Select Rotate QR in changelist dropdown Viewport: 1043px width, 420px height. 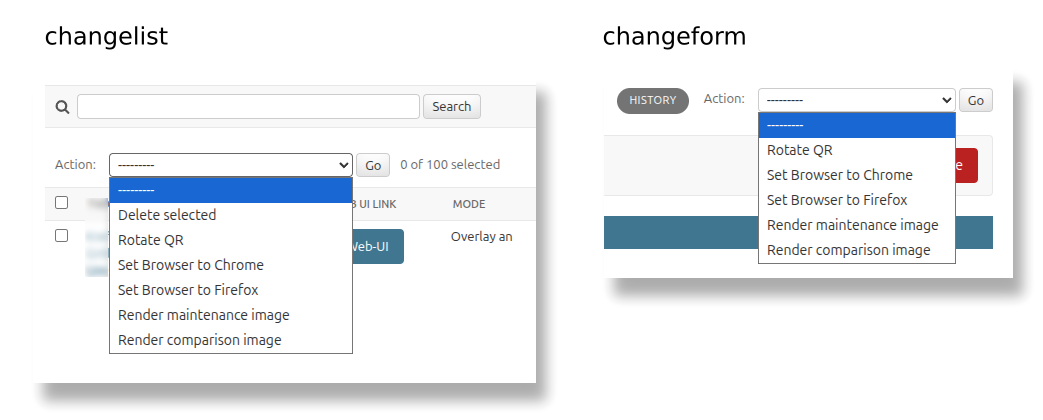point(151,240)
